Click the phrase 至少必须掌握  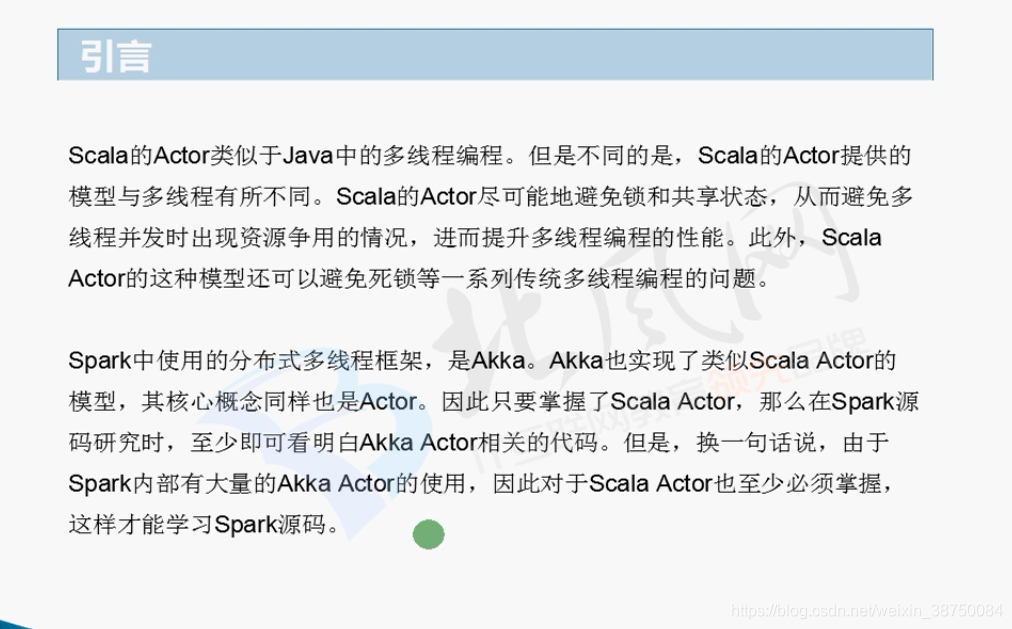(810, 484)
